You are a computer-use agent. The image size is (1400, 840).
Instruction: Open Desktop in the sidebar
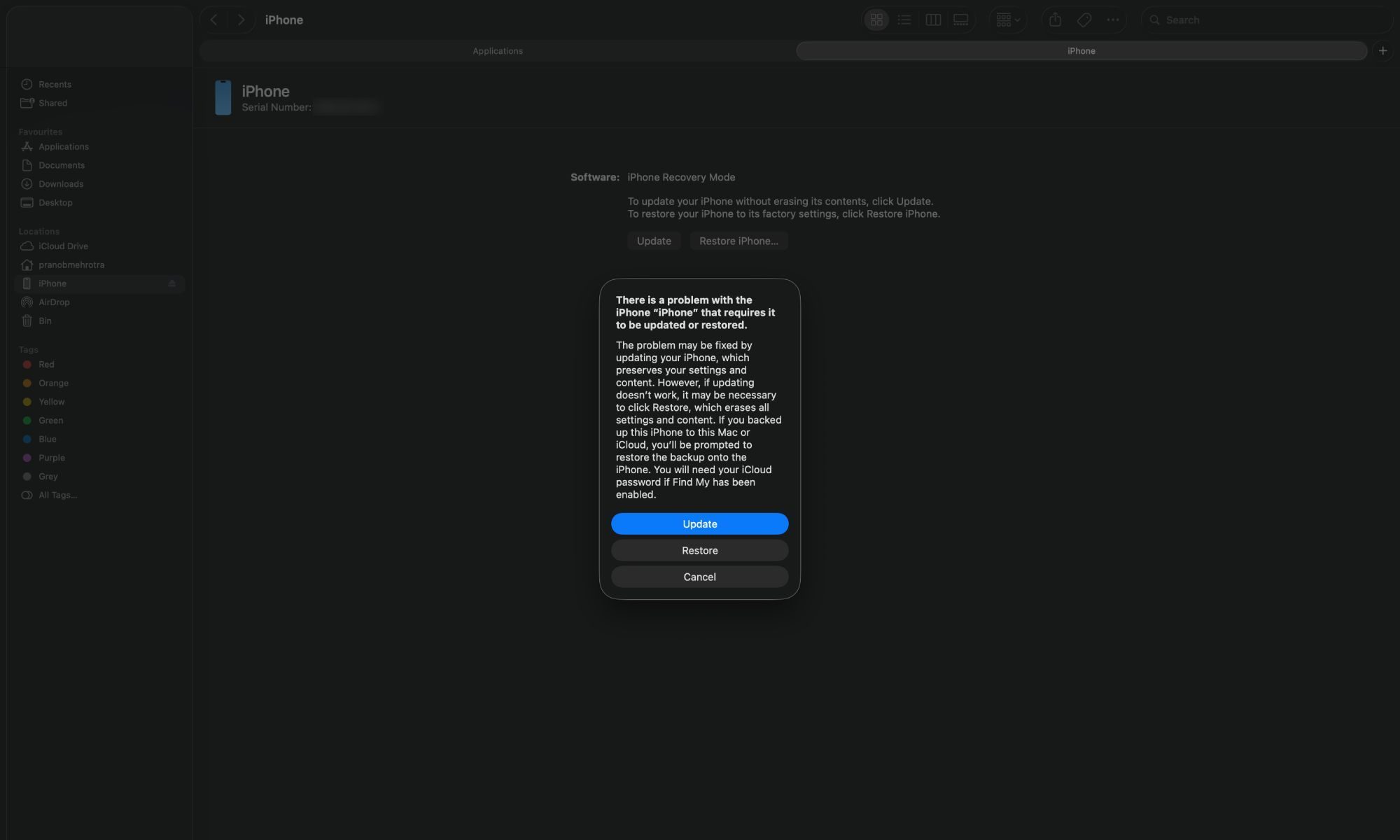tap(99, 202)
